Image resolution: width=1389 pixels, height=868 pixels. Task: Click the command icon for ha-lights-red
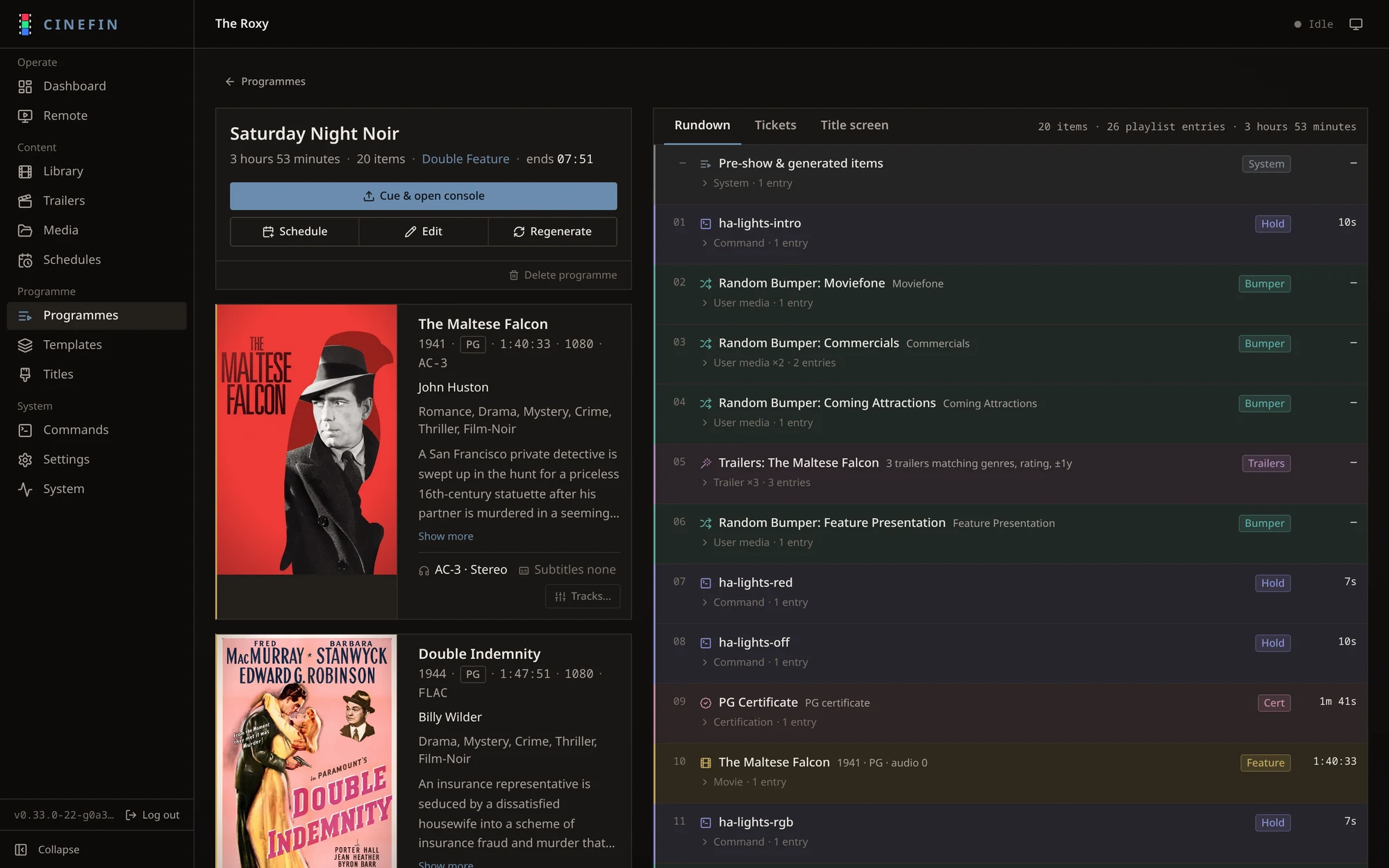coord(706,583)
